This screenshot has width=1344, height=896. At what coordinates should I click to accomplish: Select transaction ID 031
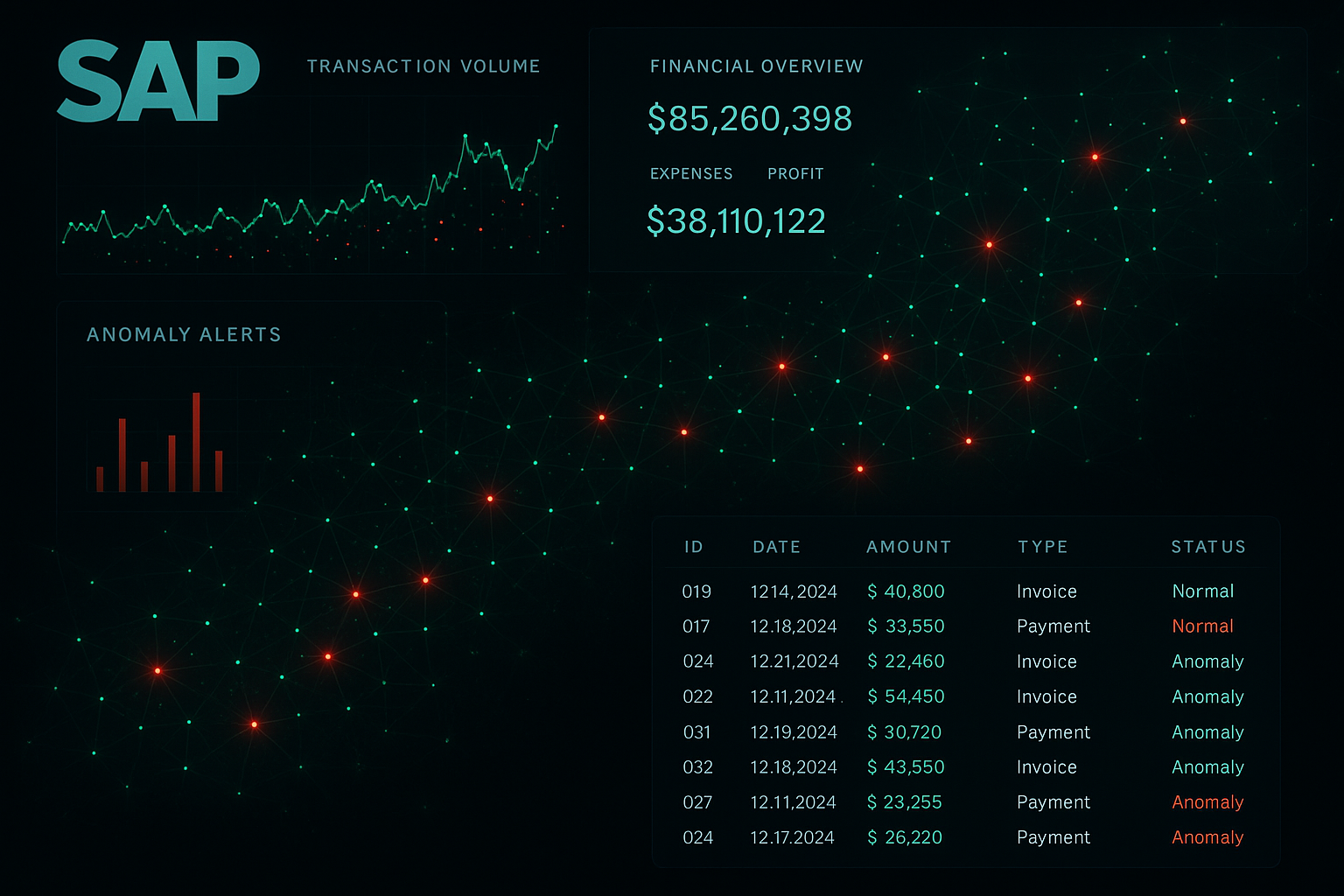tap(696, 732)
